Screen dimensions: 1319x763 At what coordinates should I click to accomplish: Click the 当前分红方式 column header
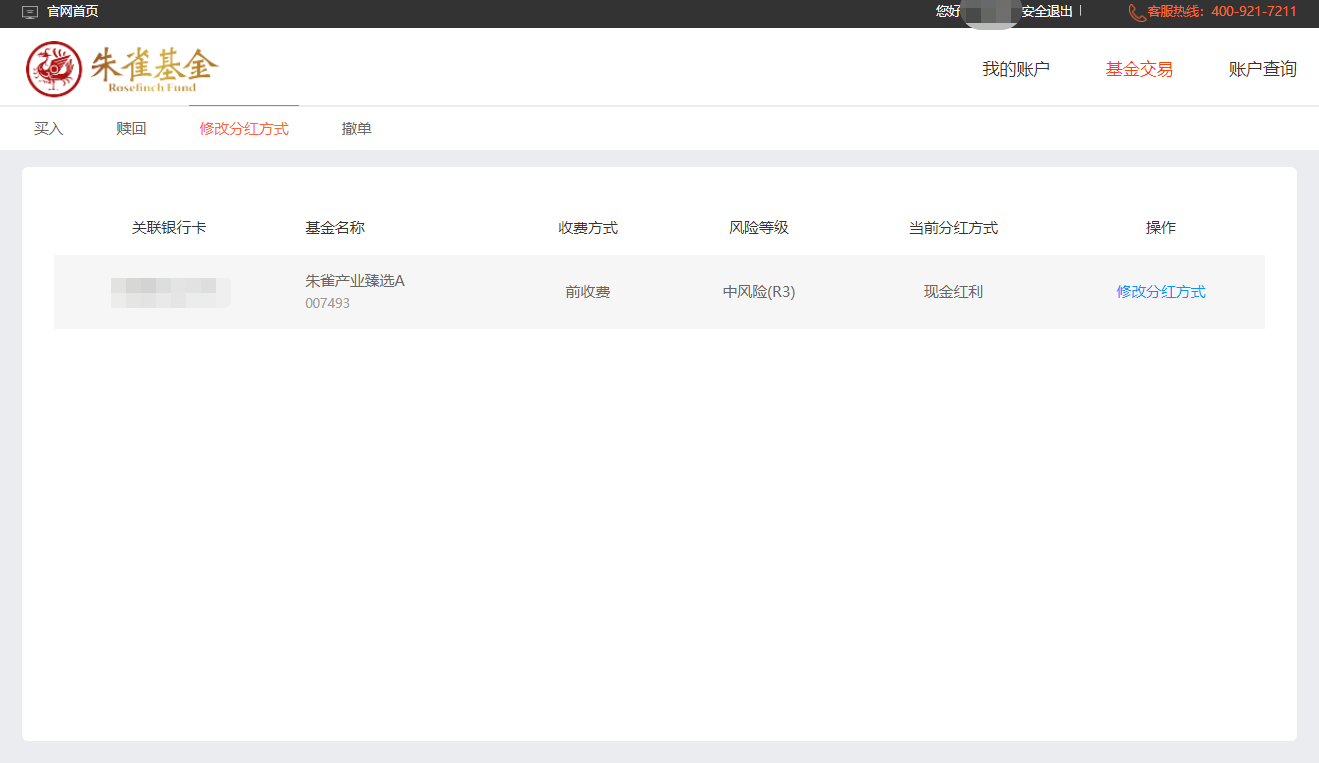point(953,228)
